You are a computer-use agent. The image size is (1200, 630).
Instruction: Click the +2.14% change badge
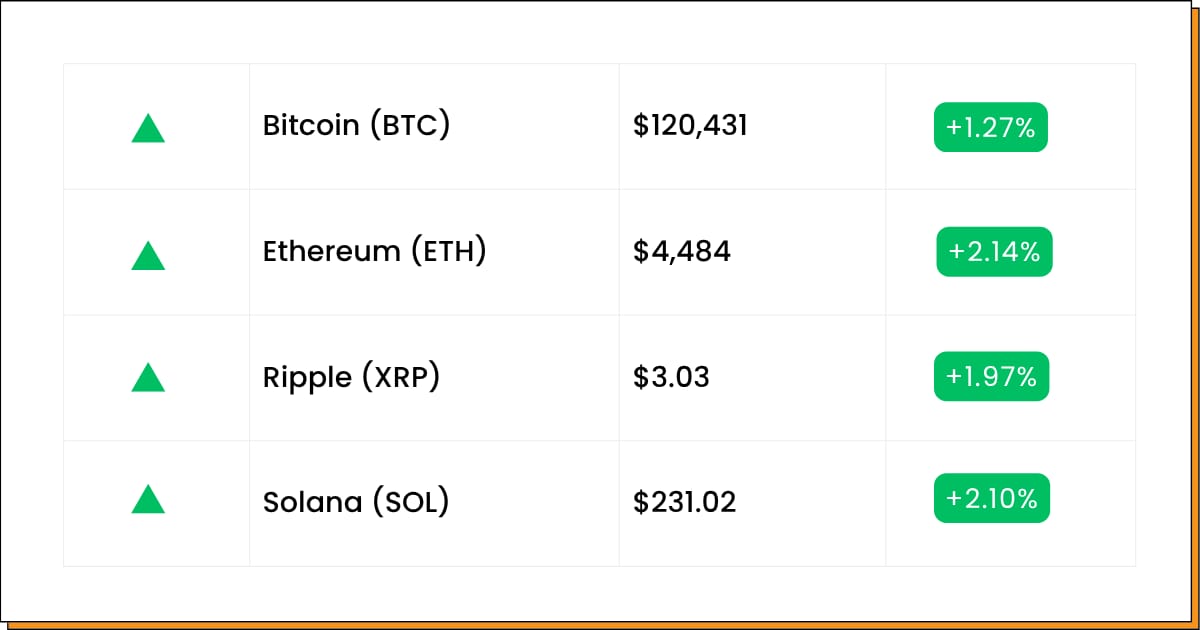pos(994,252)
